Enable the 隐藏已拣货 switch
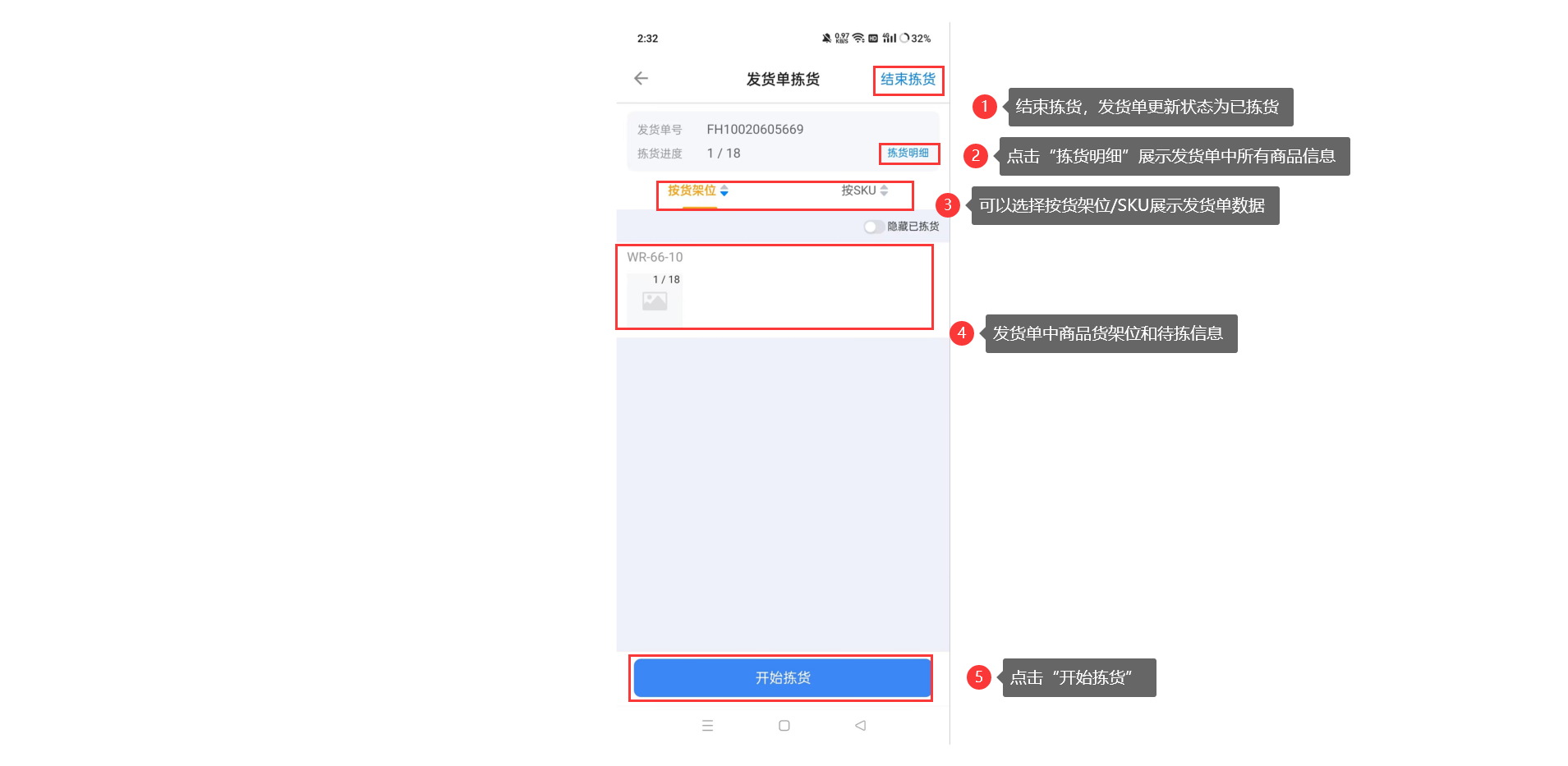The image size is (1568, 766). [x=874, y=227]
